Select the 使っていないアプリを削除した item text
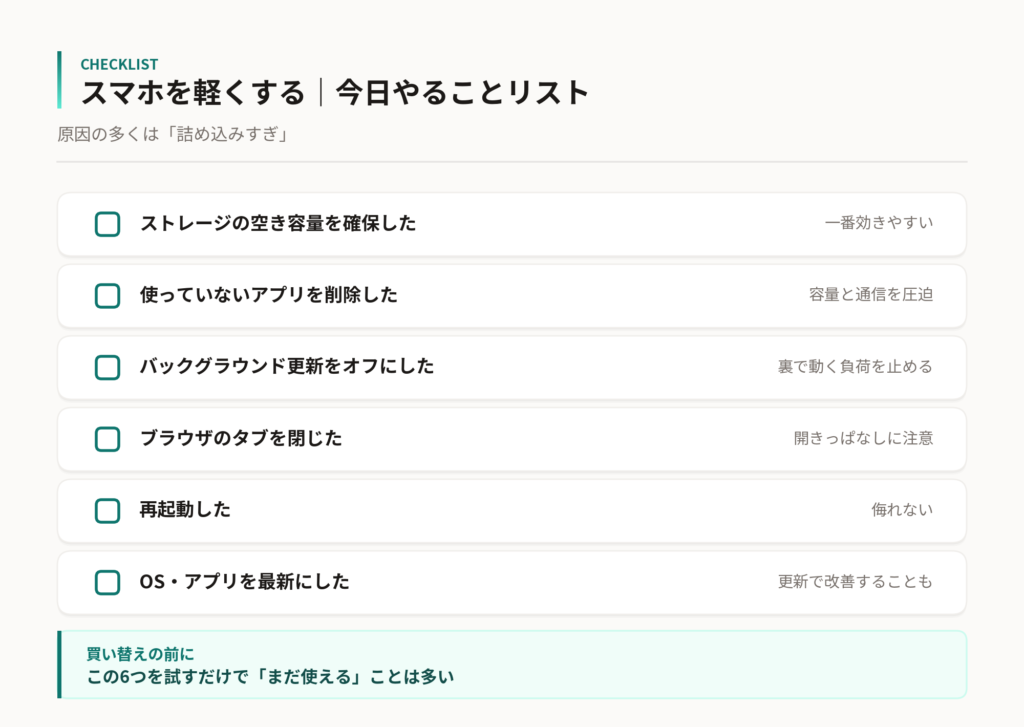The image size is (1024, 727). click(268, 295)
